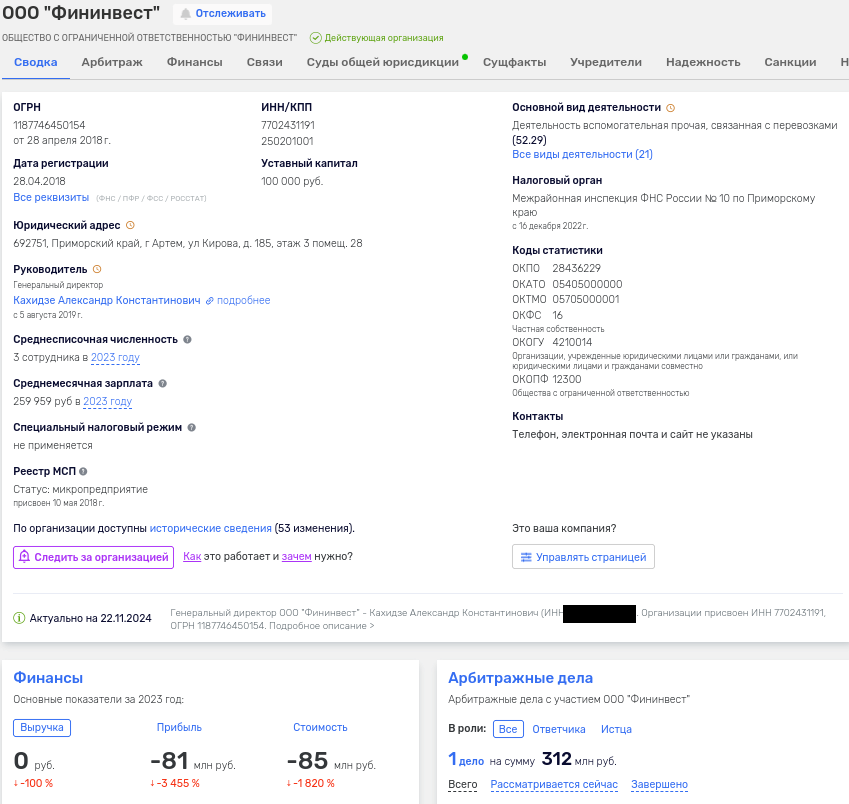Click the Следить за организацией button
This screenshot has height=804, width=849.
point(94,557)
